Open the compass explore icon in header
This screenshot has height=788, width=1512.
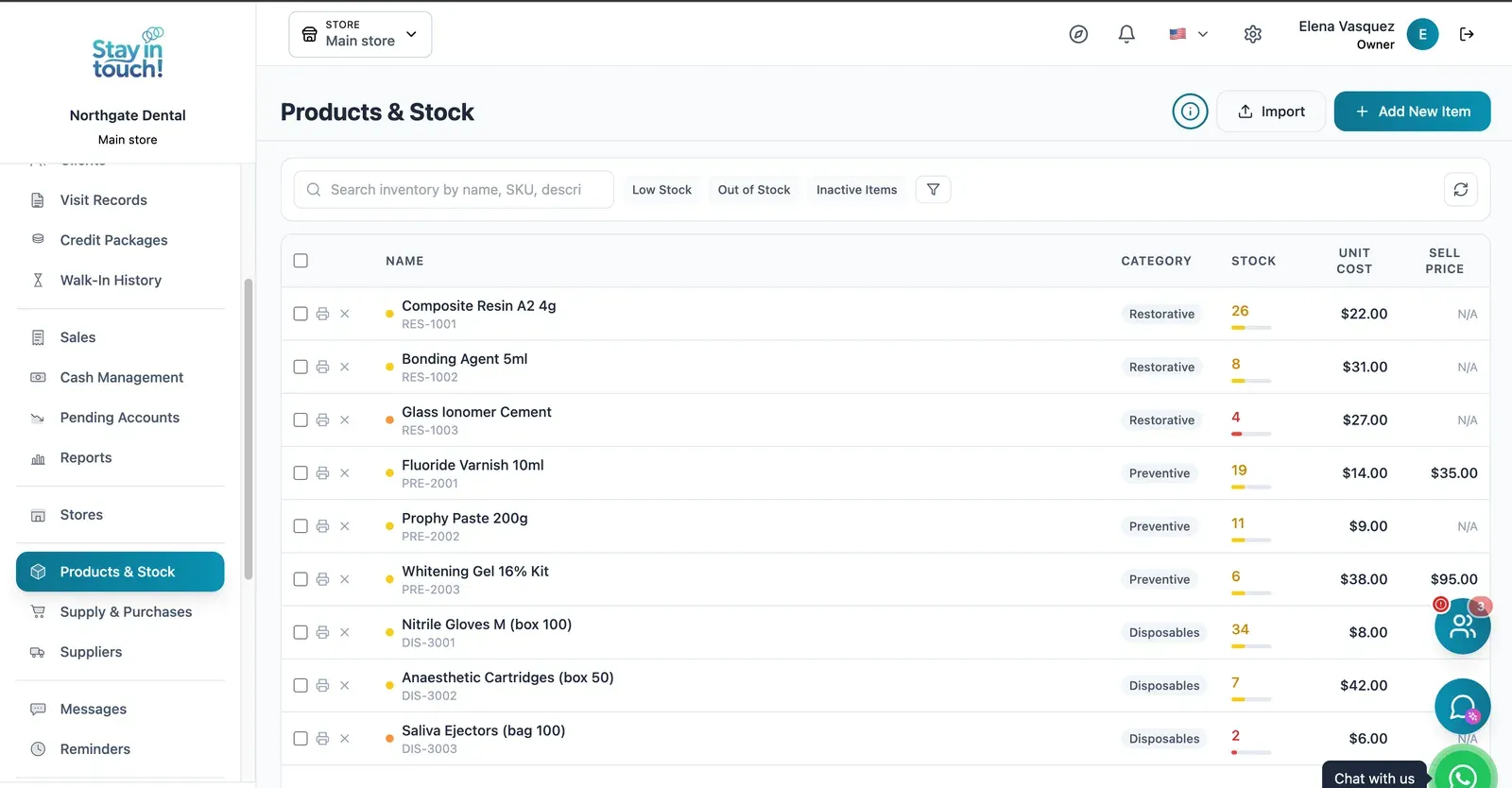coord(1078,34)
